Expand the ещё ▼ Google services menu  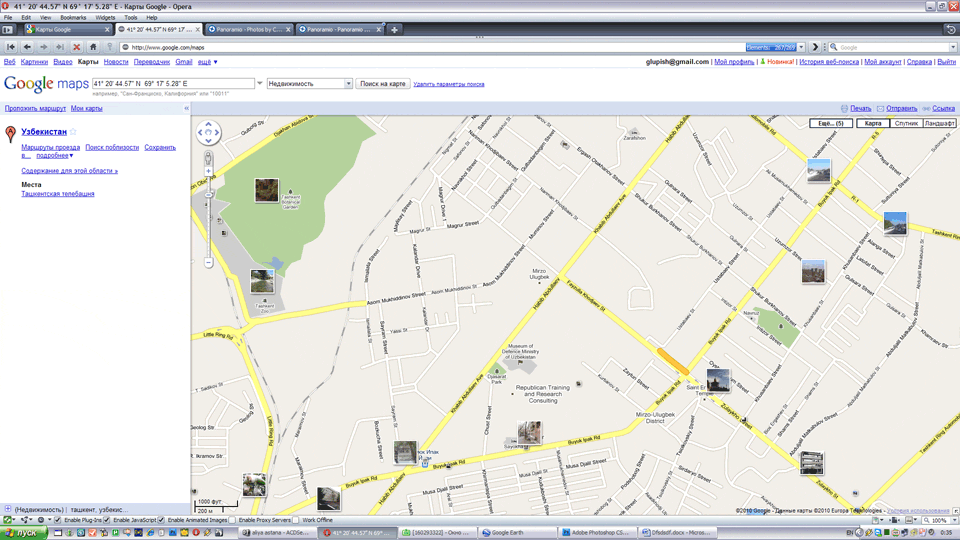(208, 62)
